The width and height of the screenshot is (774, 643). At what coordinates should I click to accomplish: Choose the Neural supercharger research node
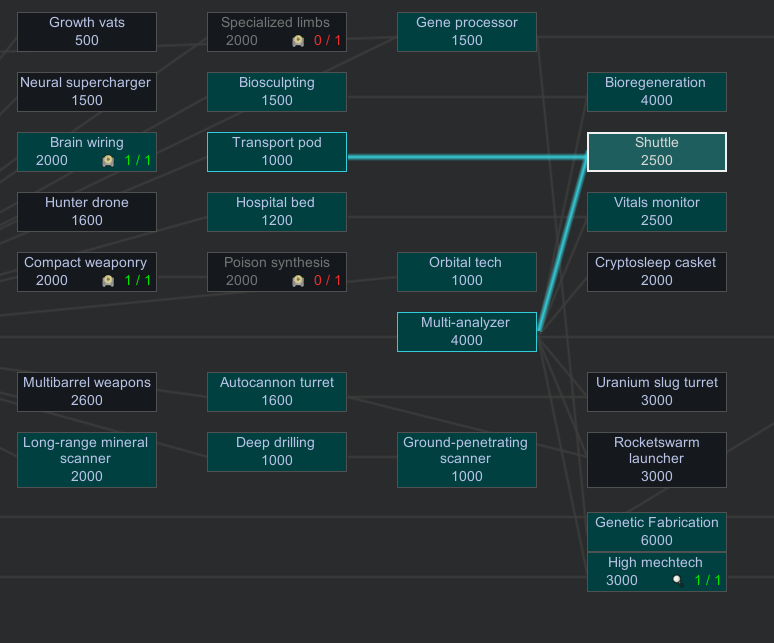pyautogui.click(x=87, y=92)
